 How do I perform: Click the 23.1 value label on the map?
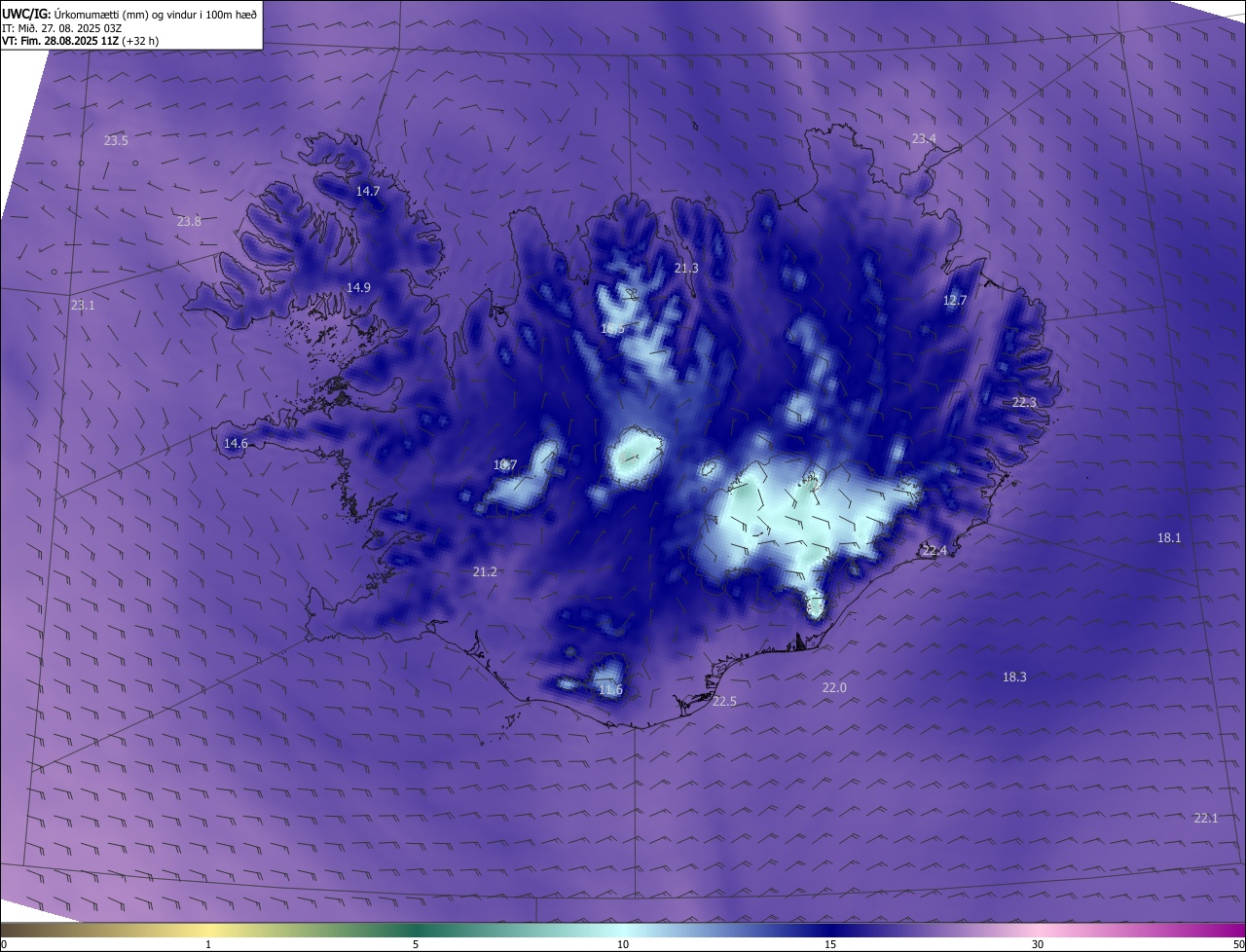[x=83, y=306]
